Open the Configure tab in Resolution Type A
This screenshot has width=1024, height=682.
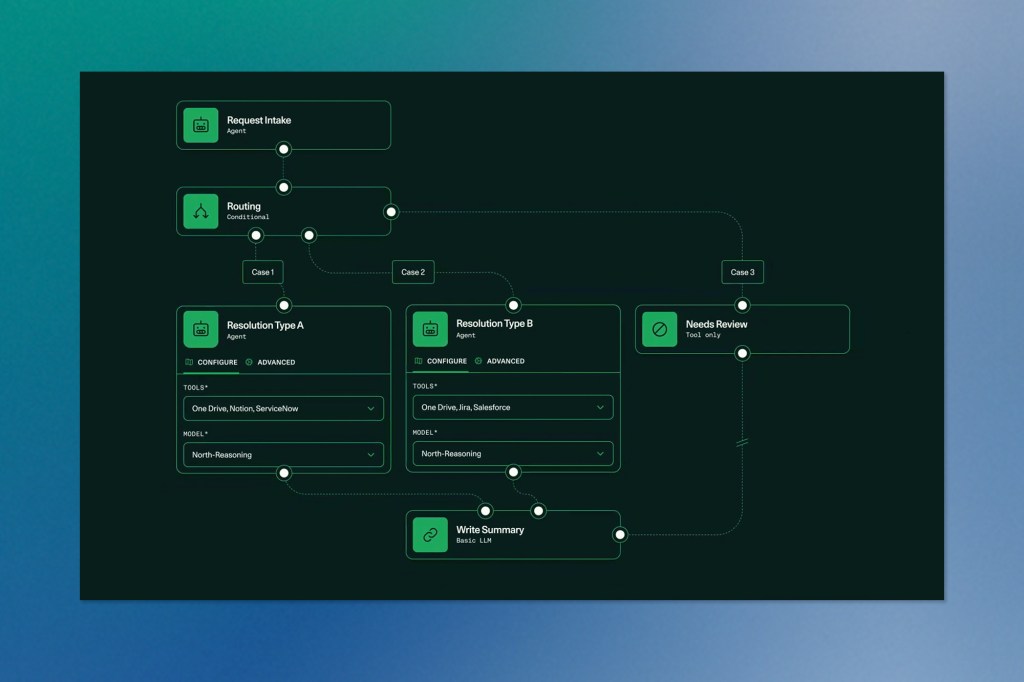pyautogui.click(x=212, y=363)
